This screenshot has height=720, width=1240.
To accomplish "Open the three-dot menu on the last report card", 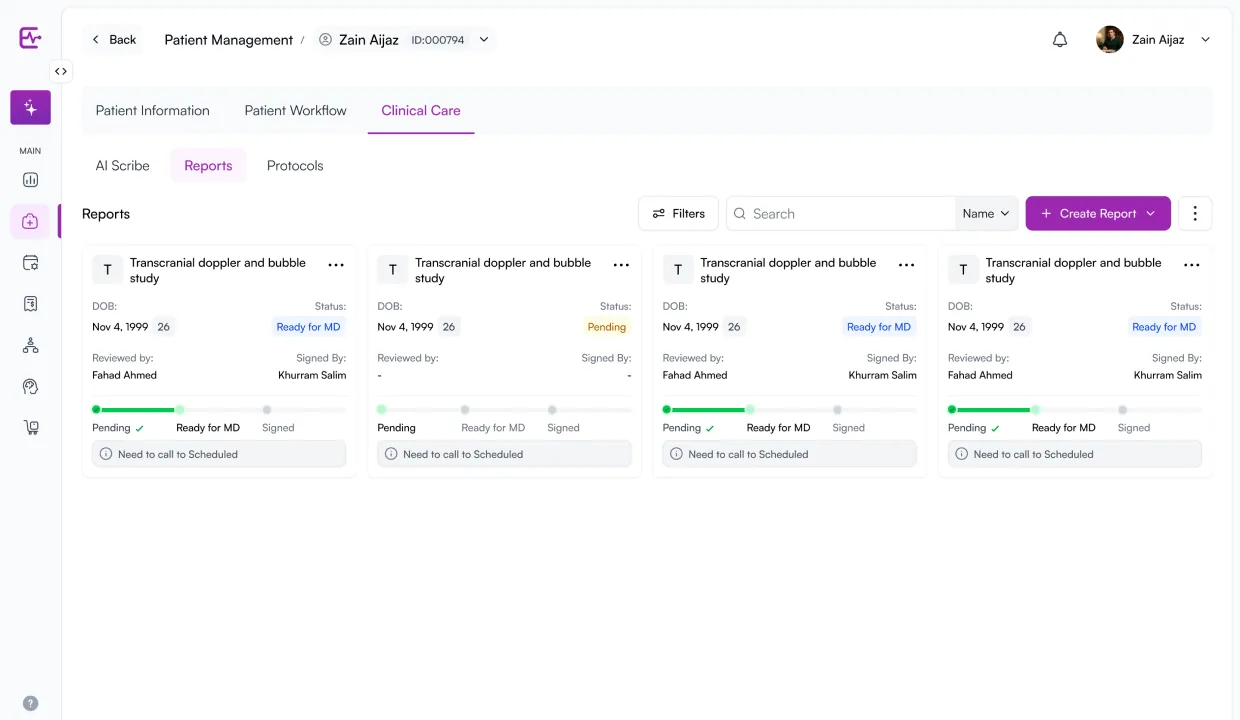I will click(x=1192, y=265).
